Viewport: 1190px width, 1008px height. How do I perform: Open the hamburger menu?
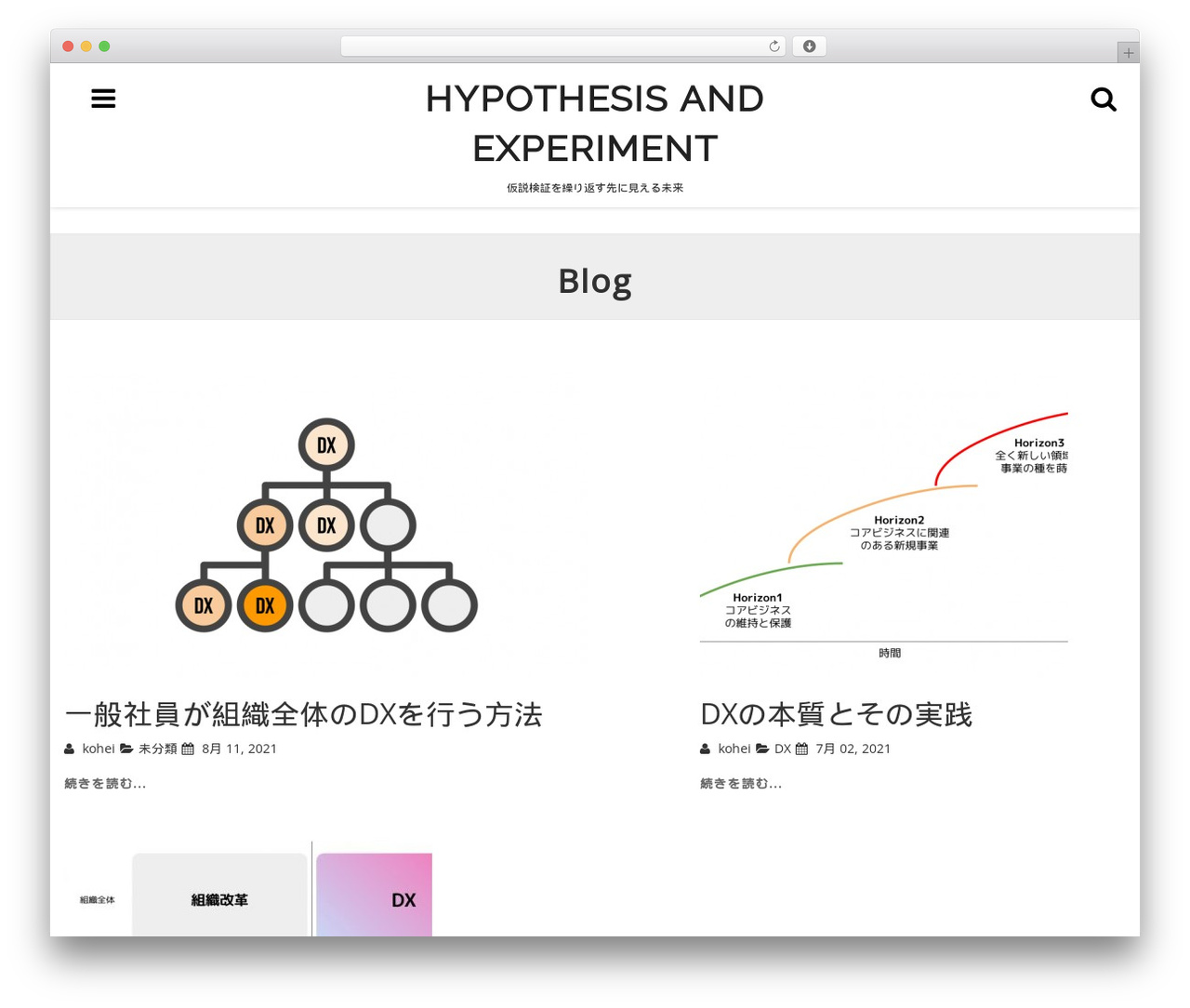pos(103,99)
